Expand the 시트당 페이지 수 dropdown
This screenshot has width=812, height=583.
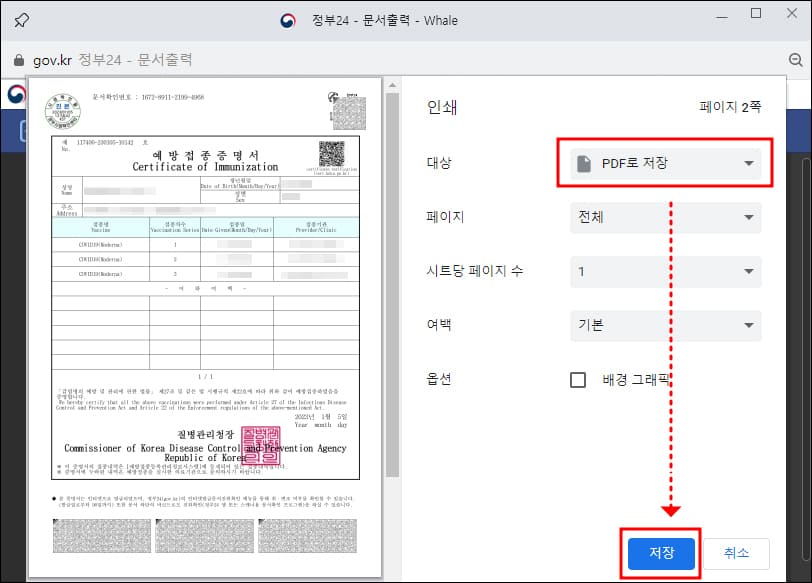click(x=663, y=271)
